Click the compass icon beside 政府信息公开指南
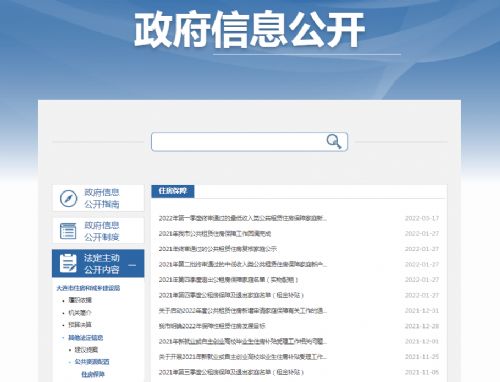The height and width of the screenshot is (382, 500). [68, 198]
